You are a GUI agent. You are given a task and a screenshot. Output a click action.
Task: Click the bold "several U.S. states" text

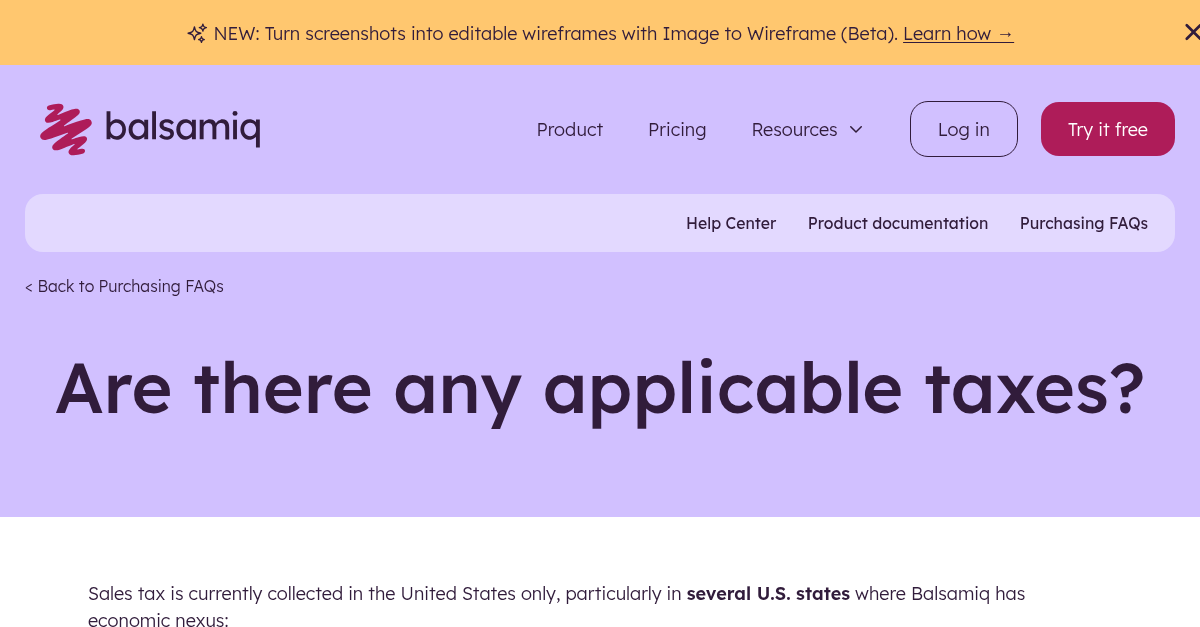pos(767,594)
